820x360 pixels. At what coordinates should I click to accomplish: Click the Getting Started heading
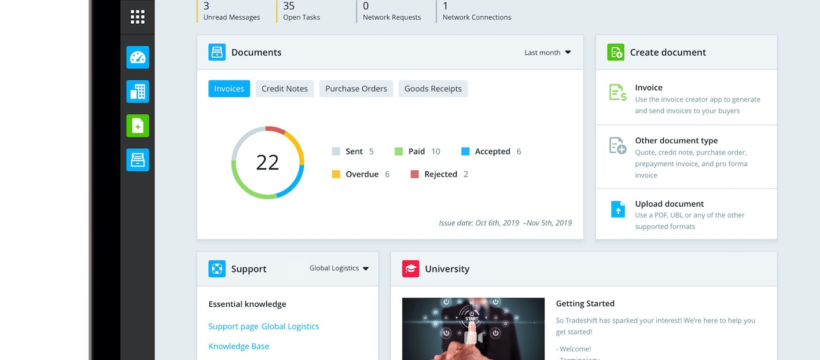585,303
